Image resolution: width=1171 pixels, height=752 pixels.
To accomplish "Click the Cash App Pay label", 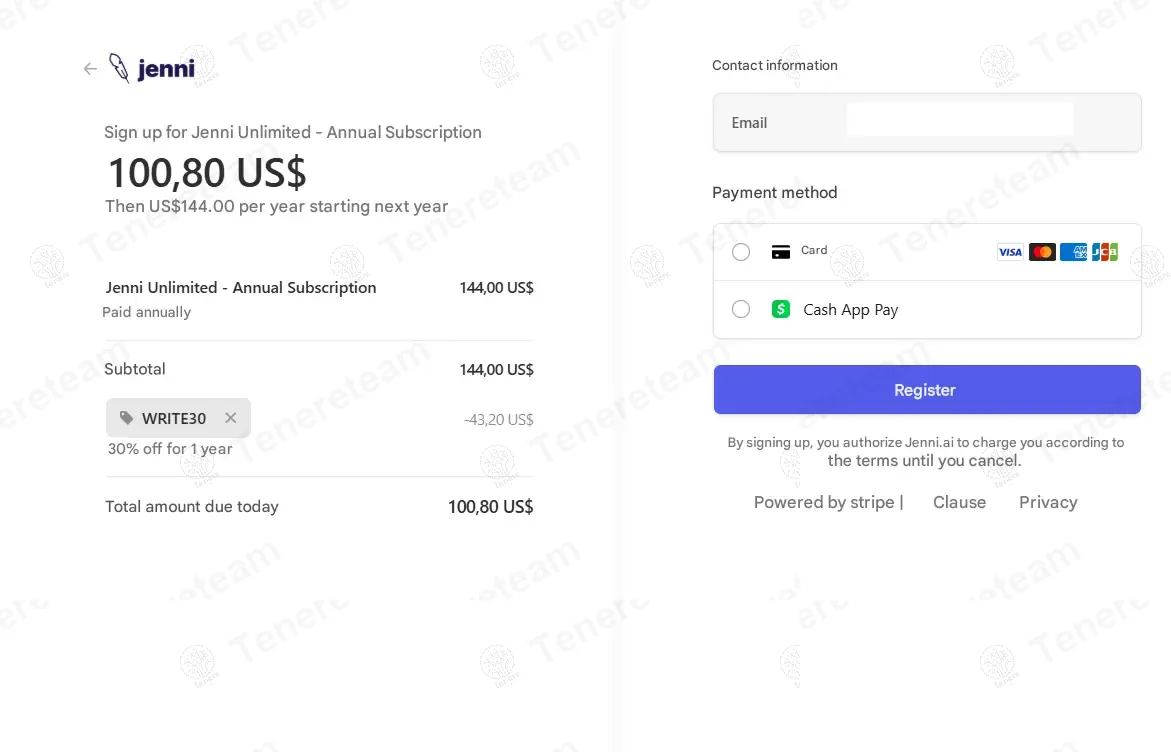I will click(851, 310).
